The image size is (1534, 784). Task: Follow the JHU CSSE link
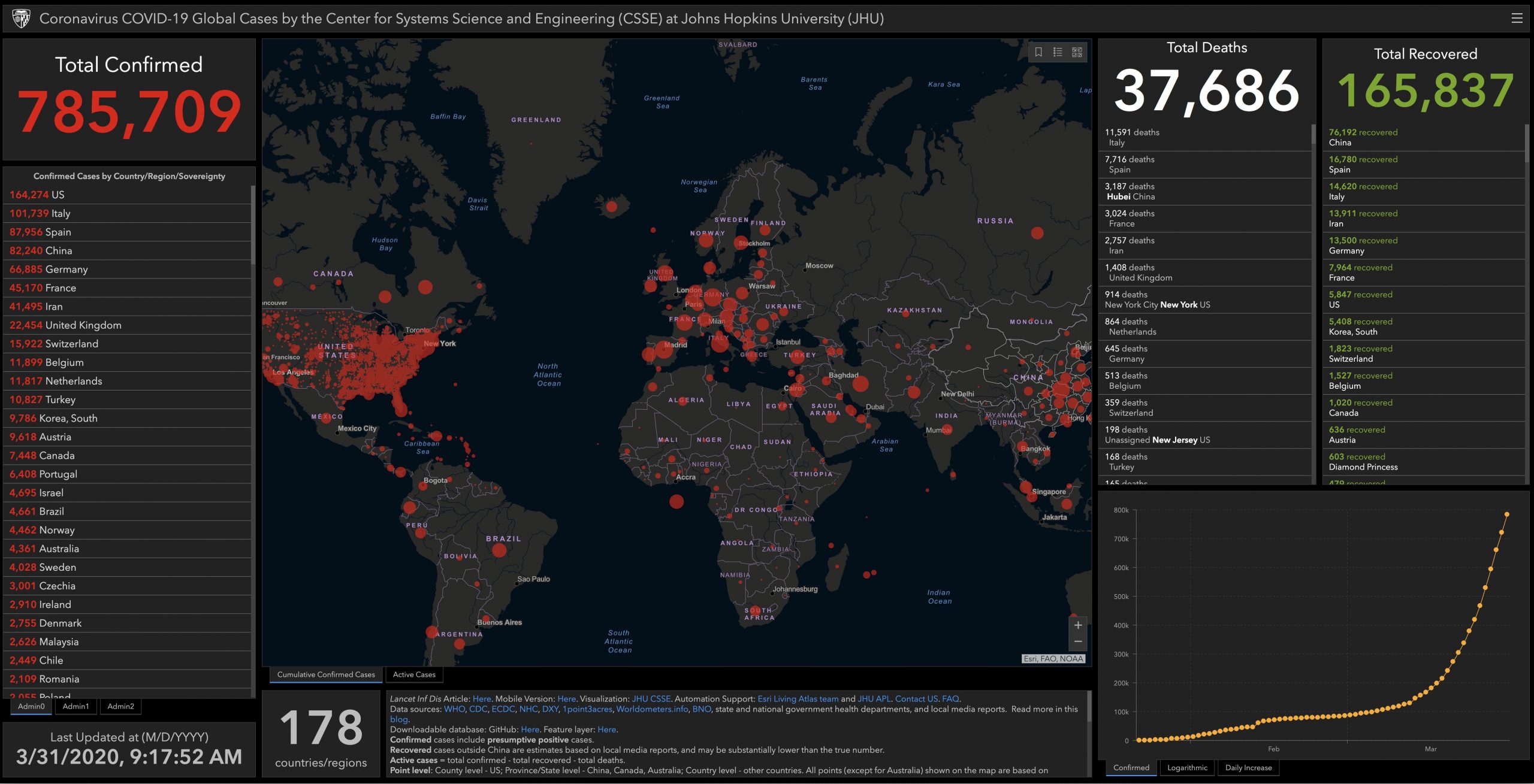pyautogui.click(x=651, y=699)
